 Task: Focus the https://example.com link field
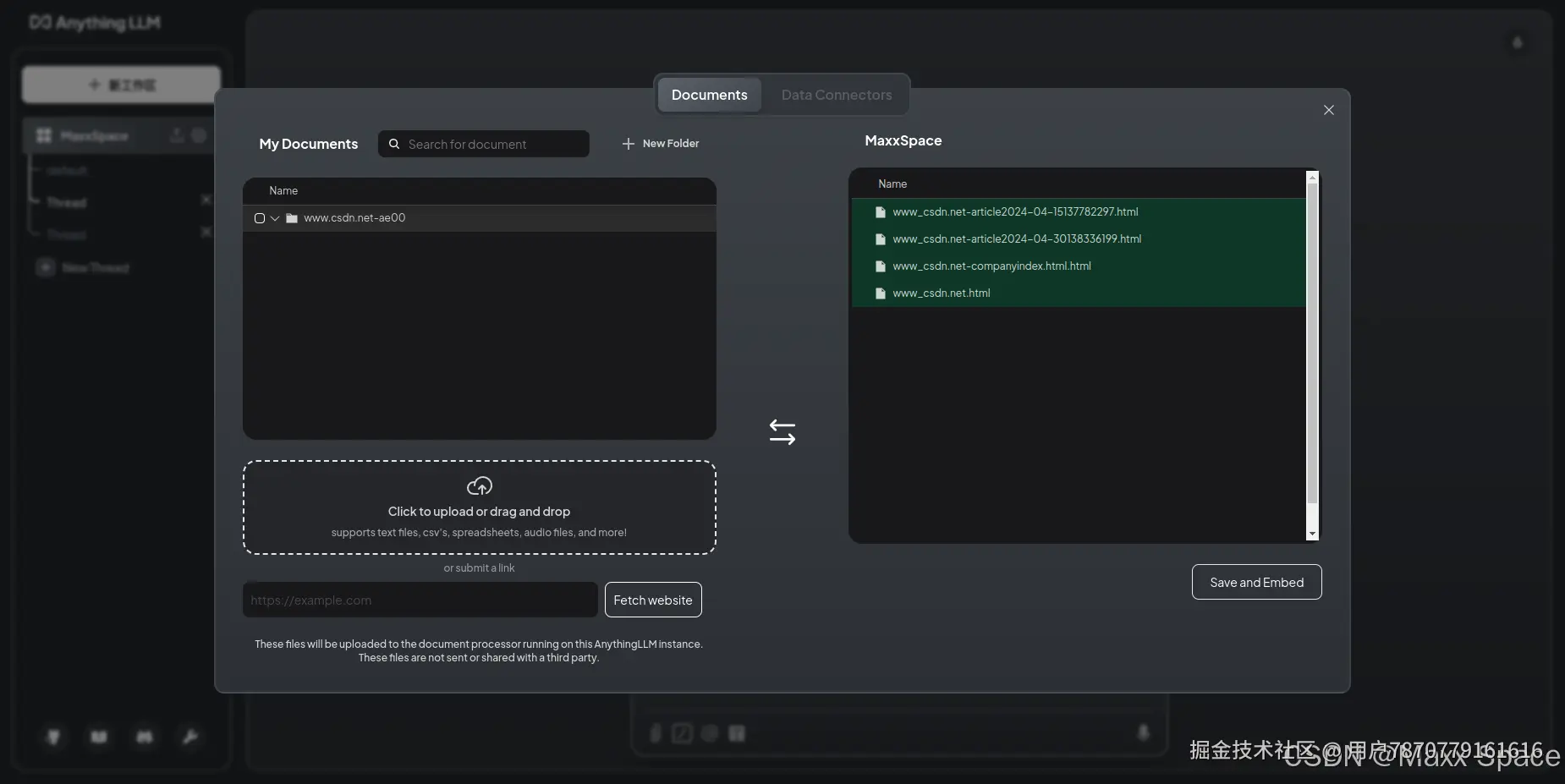(x=420, y=600)
